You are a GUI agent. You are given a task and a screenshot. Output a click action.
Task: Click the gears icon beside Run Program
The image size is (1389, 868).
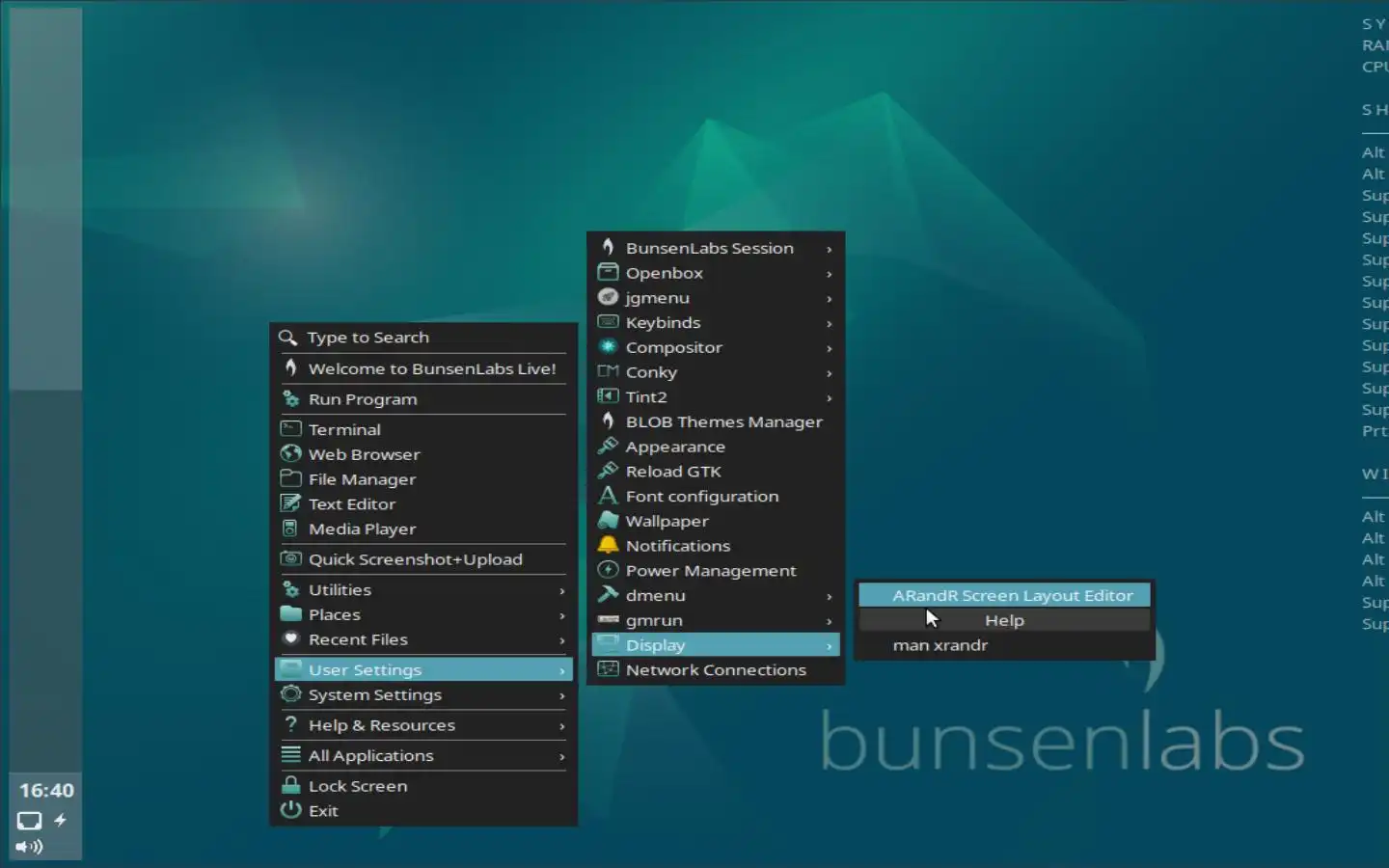[x=290, y=398]
